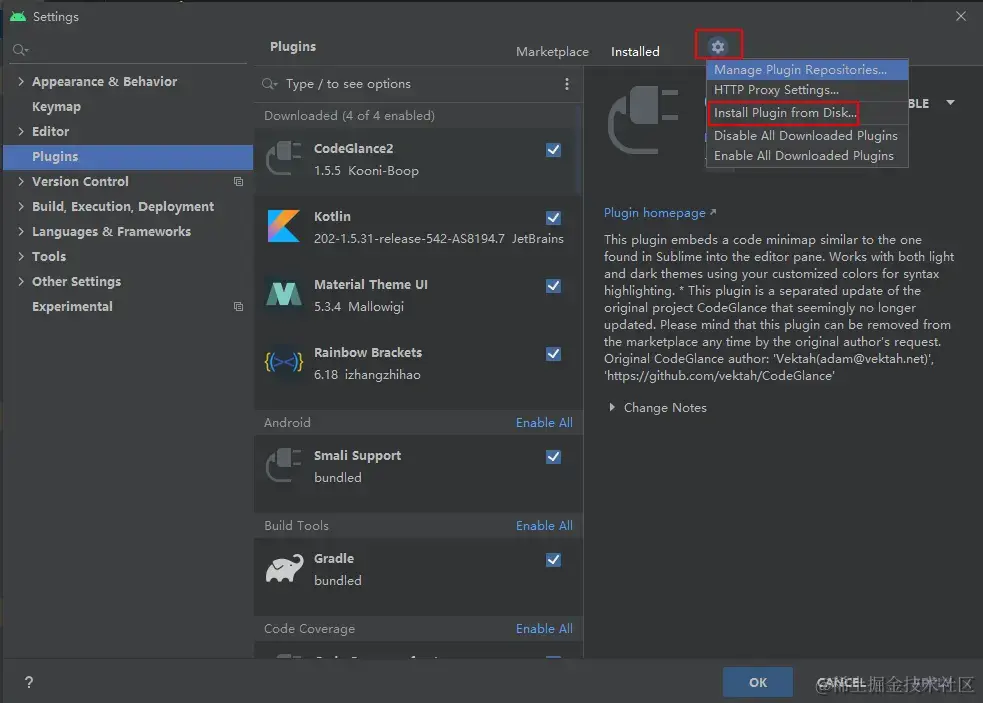Select Manage Plugin Repositories menu item
Image resolution: width=983 pixels, height=703 pixels.
[807, 70]
